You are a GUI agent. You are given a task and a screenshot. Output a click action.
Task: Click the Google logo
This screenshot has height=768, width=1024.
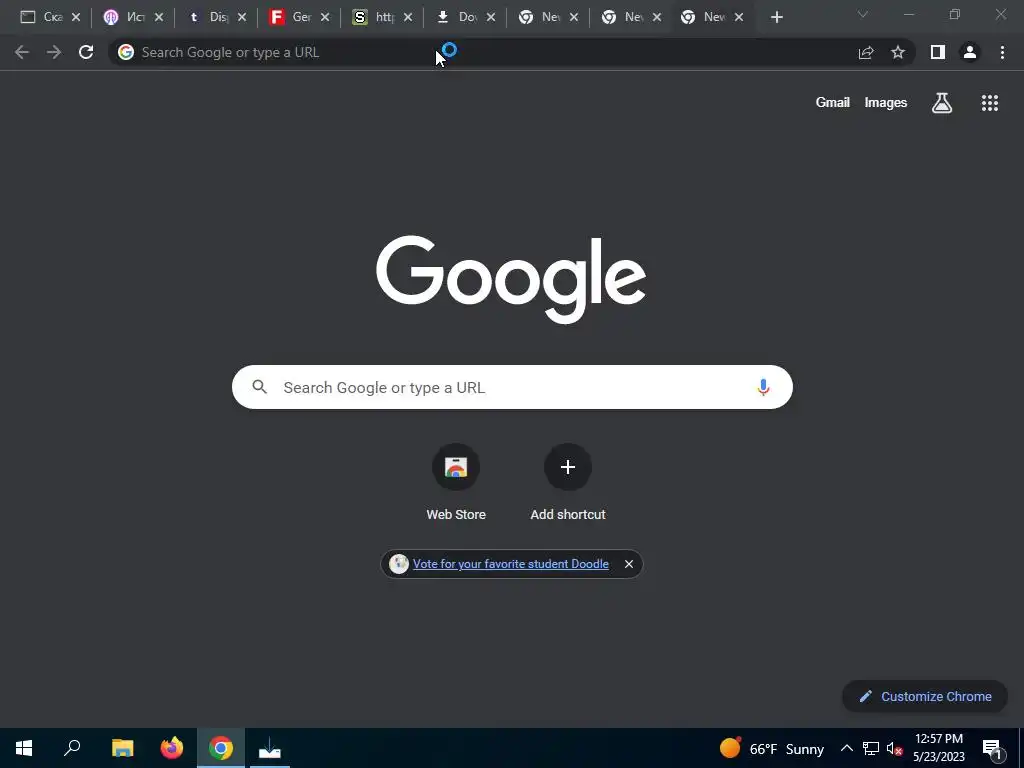[x=511, y=280]
